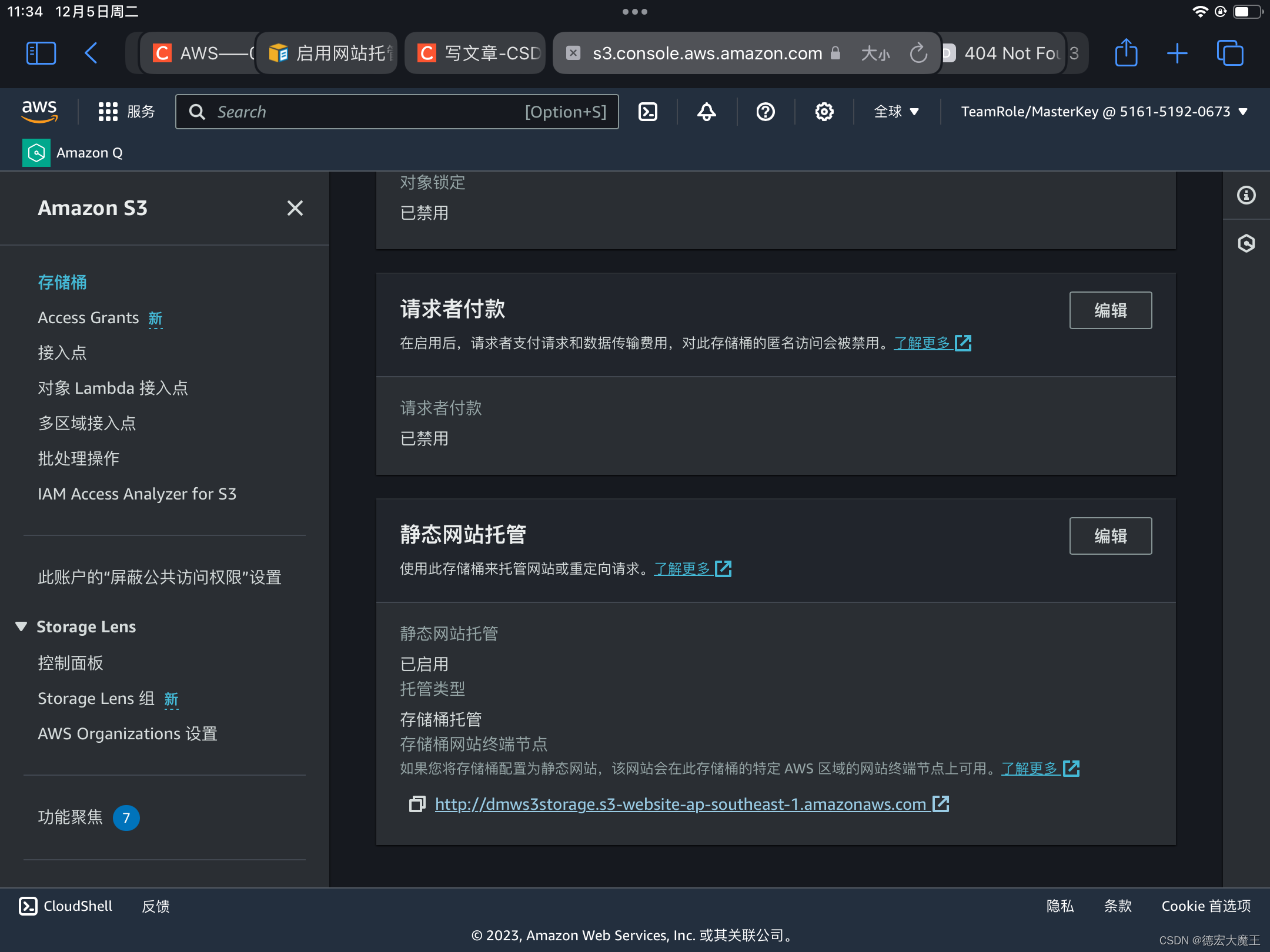Click the Amazon Q icon
The image size is (1270, 952).
[36, 153]
